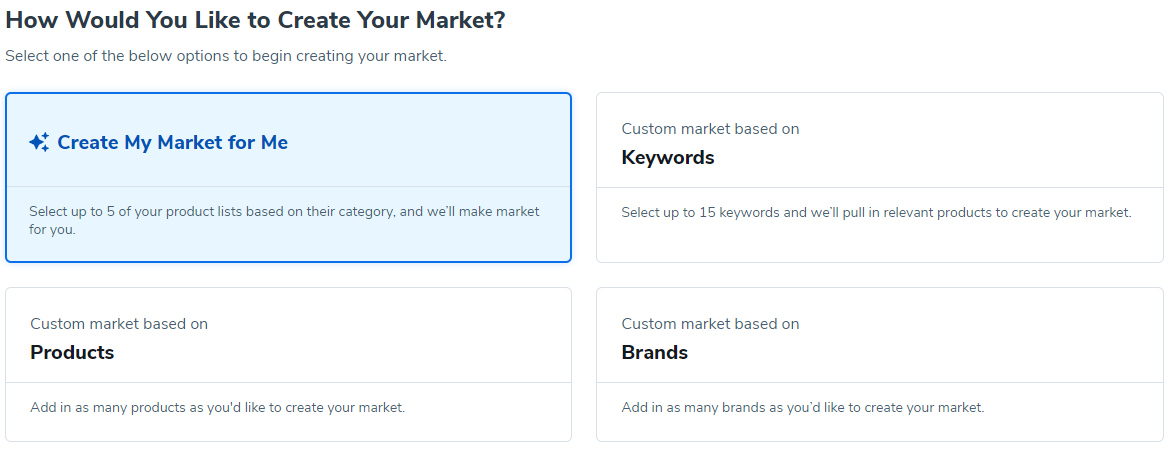
Task: Click the 'Select up to 15 keywords' description
Action: click(x=876, y=213)
